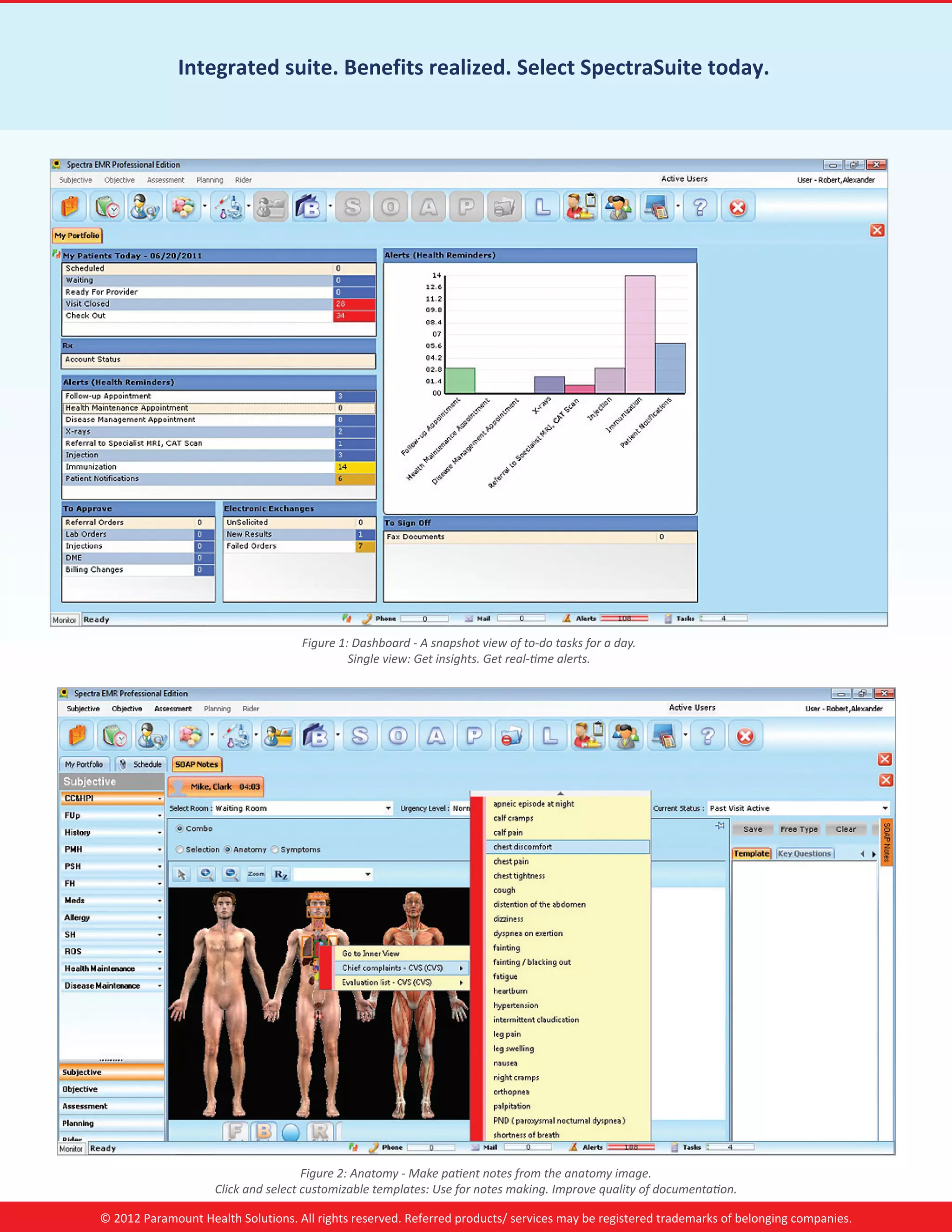This screenshot has width=952, height=1232.
Task: Click the S (Subjective) toolbar button in lower window
Action: (360, 735)
